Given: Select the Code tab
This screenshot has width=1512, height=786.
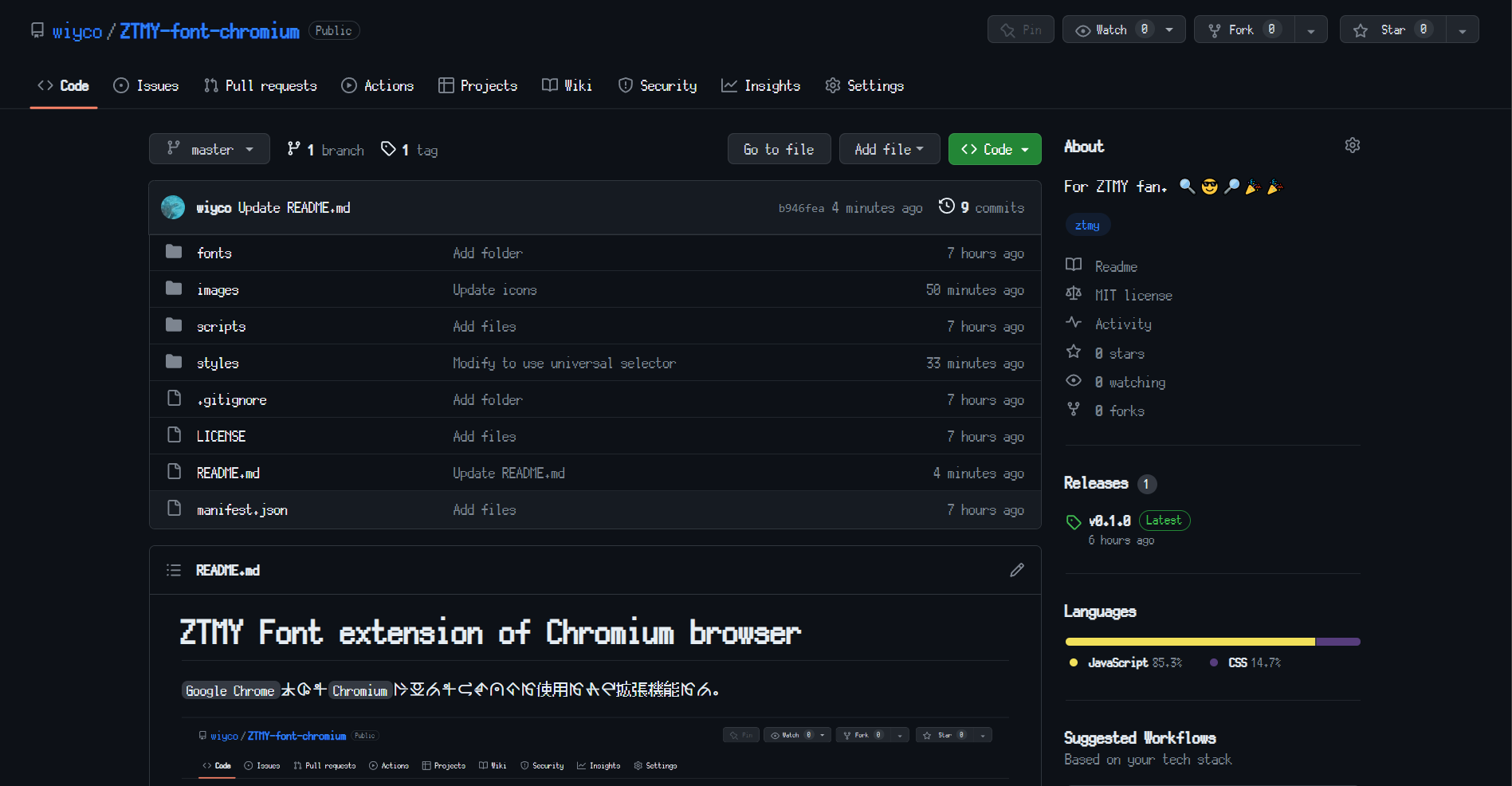Looking at the screenshot, I should [63, 85].
